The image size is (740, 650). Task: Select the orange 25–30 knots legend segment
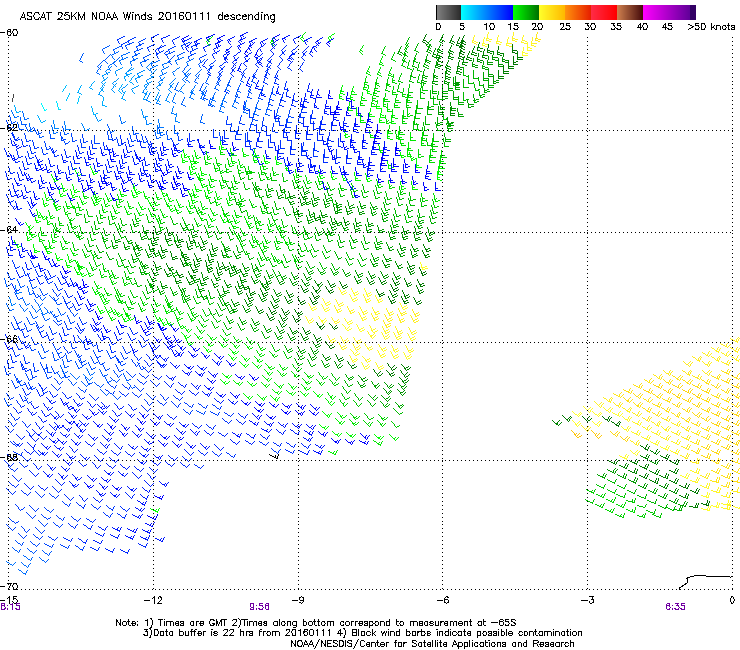pyautogui.click(x=578, y=12)
